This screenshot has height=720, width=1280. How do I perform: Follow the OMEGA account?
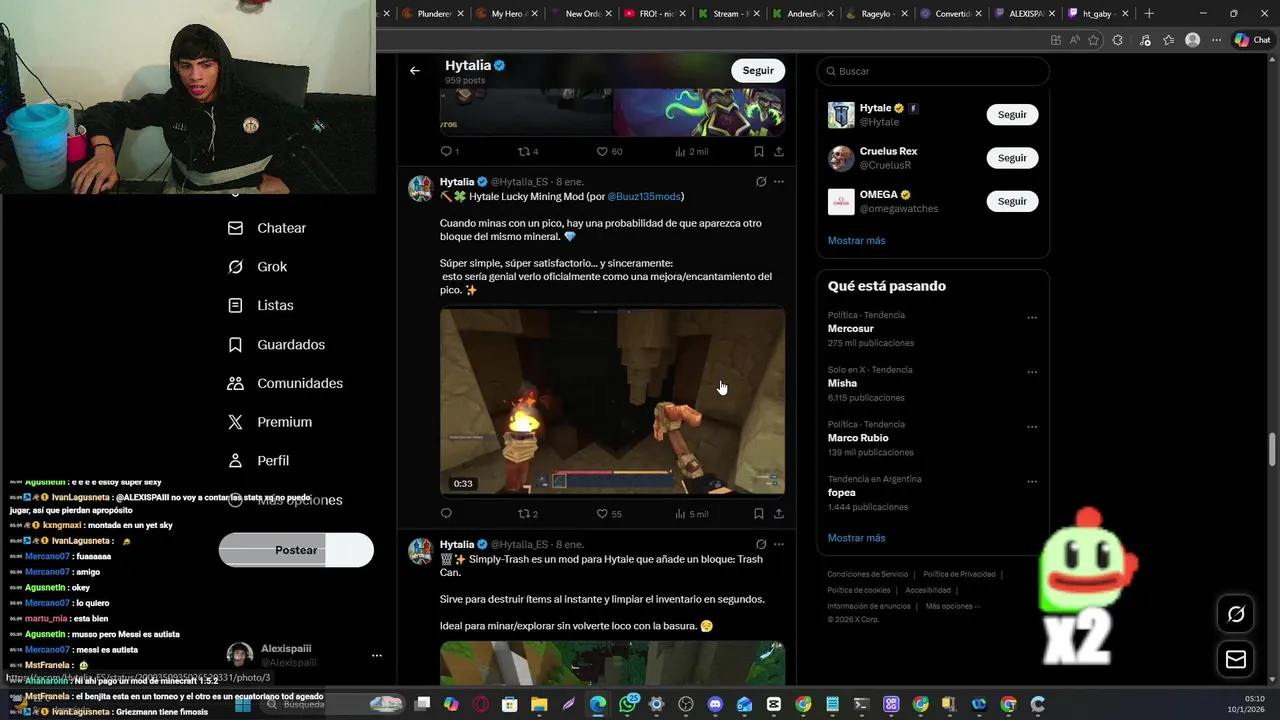click(1012, 201)
